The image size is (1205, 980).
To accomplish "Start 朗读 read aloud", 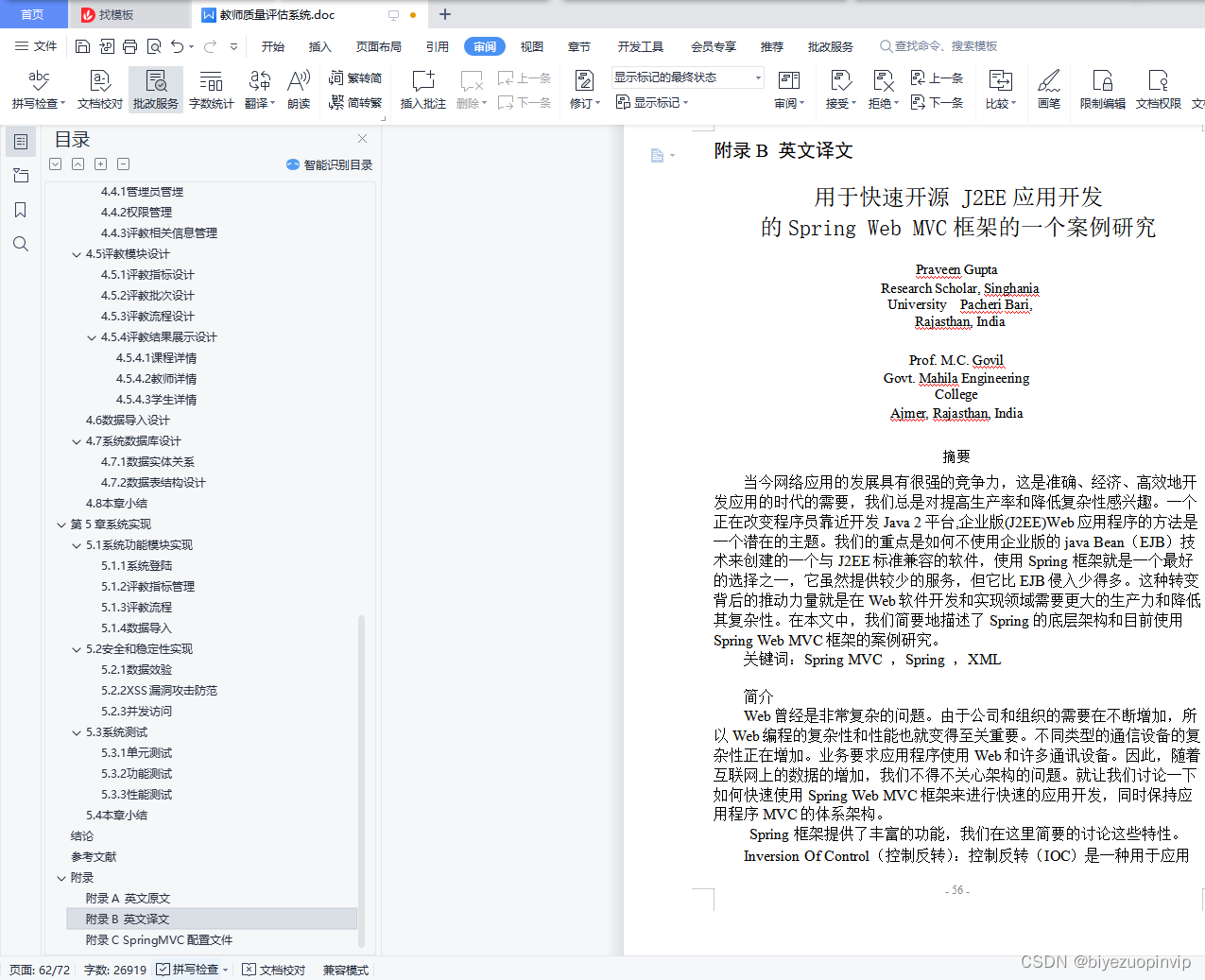I will 299,90.
